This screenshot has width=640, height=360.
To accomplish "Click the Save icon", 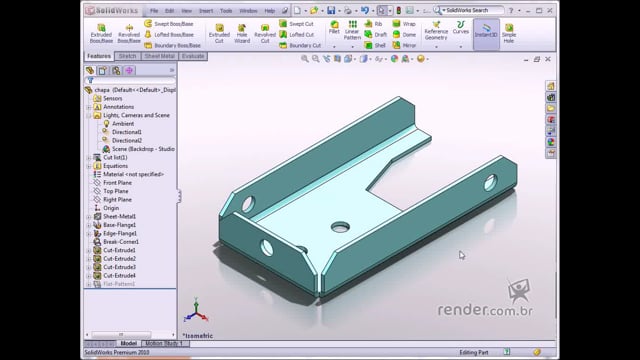I will pyautogui.click(x=331, y=11).
